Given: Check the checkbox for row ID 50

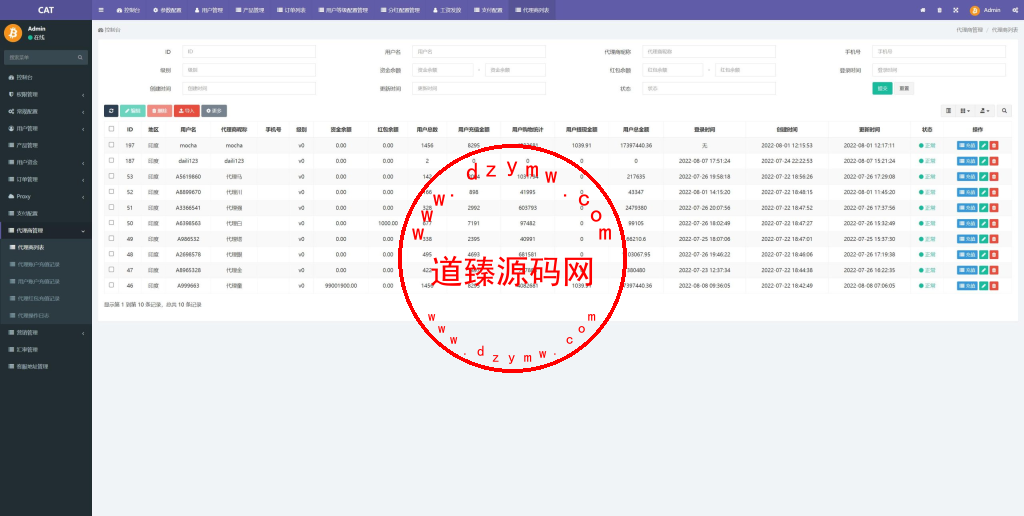Looking at the screenshot, I should pyautogui.click(x=111, y=223).
